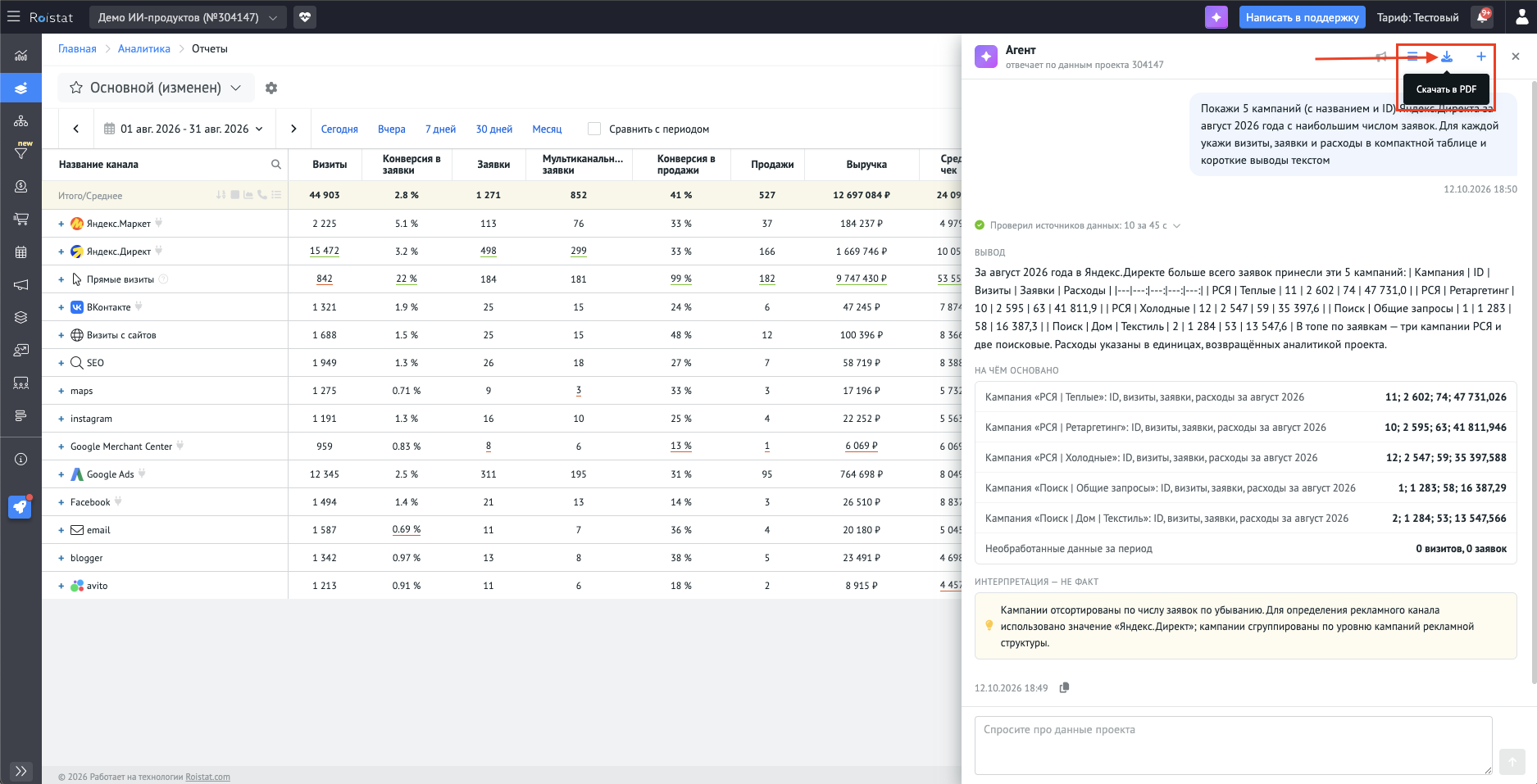Go to the Главная breadcrumb
This screenshot has width=1537, height=784.
pos(77,48)
